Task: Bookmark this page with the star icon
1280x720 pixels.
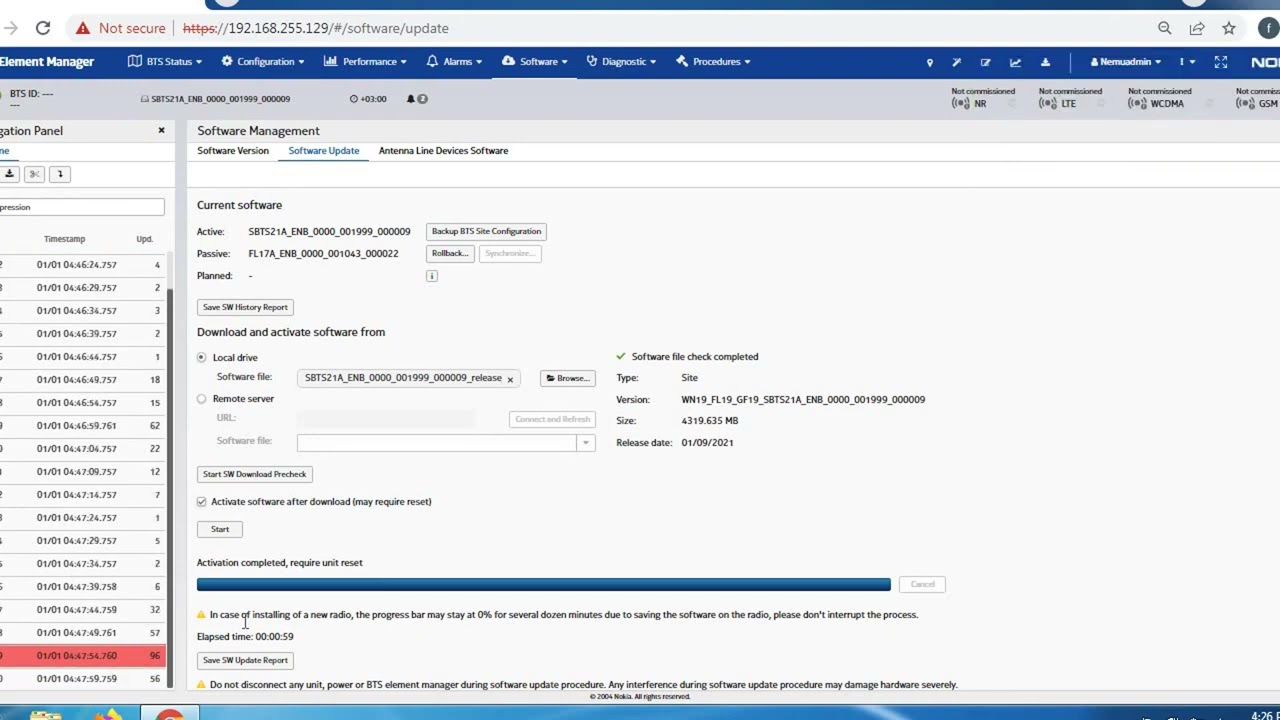Action: (1229, 28)
